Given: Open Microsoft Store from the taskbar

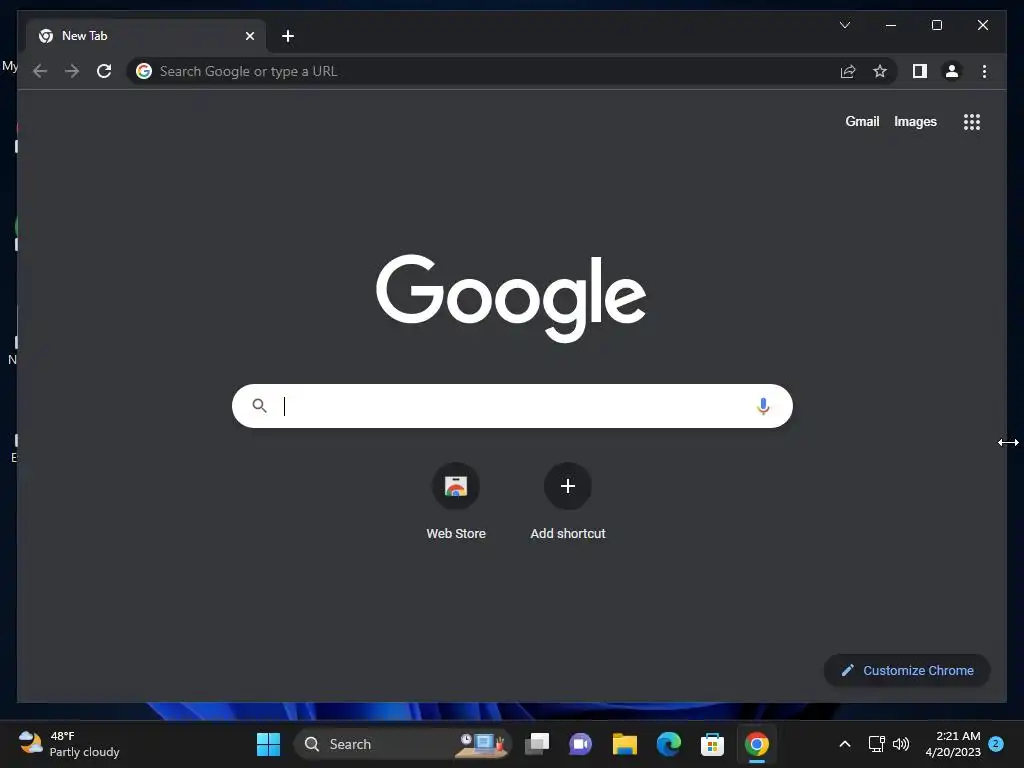Looking at the screenshot, I should click(712, 744).
